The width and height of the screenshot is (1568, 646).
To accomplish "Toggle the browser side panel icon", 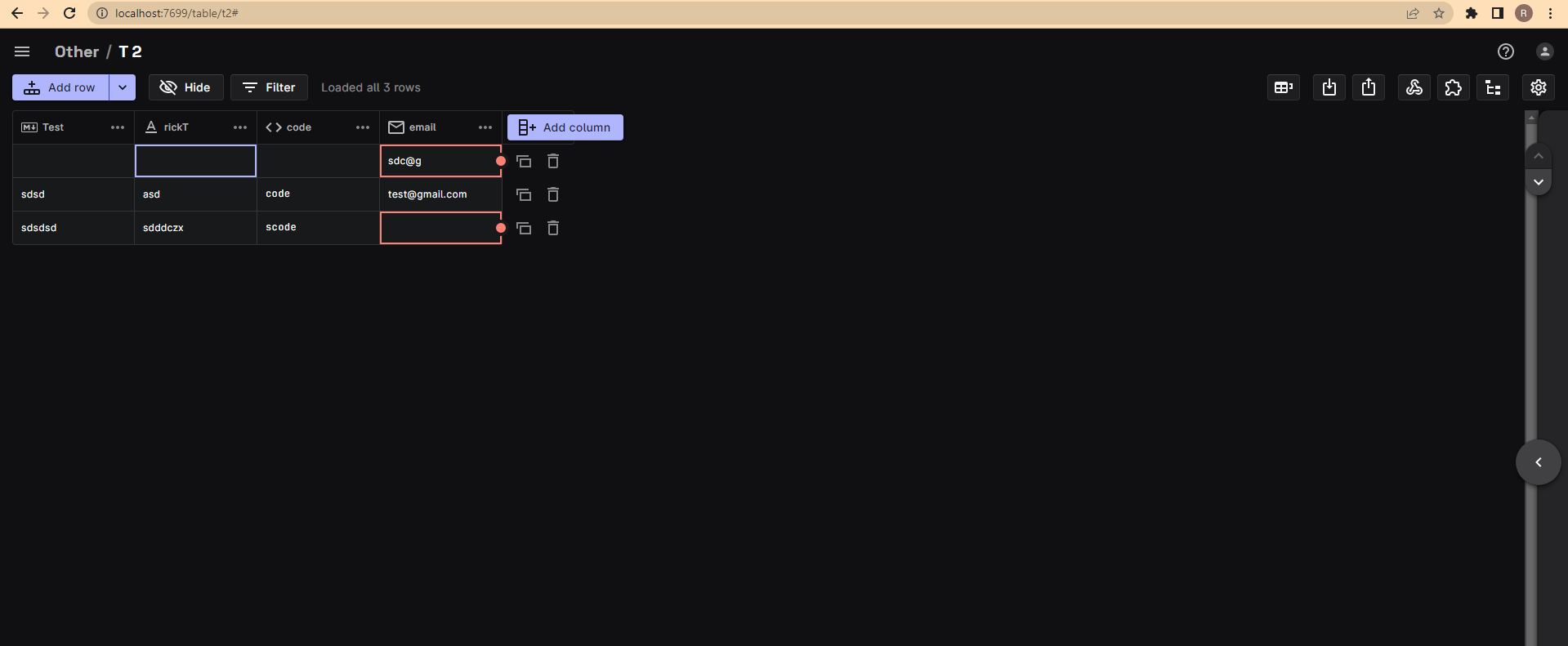I will pos(1498,13).
